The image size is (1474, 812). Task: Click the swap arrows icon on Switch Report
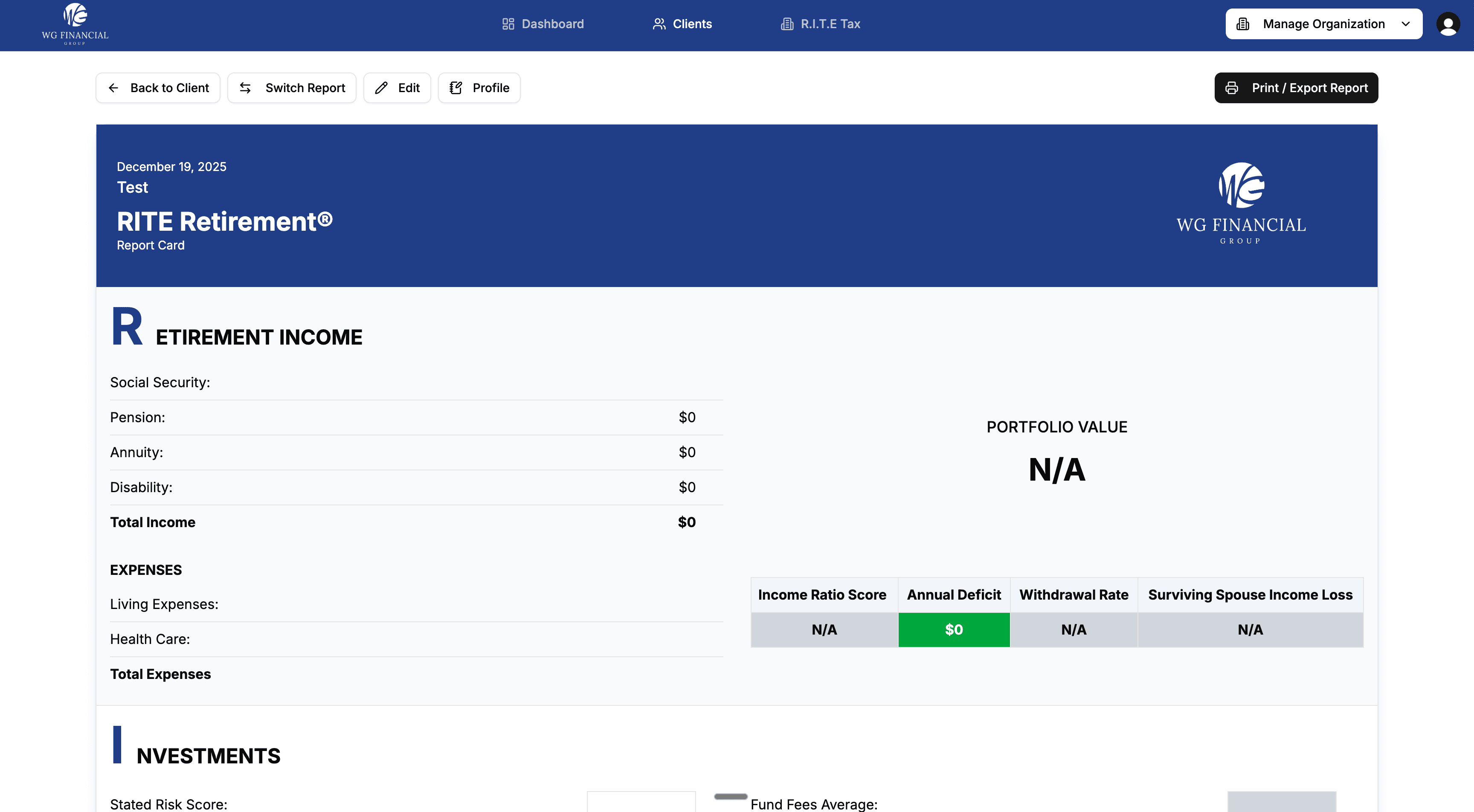tap(245, 87)
